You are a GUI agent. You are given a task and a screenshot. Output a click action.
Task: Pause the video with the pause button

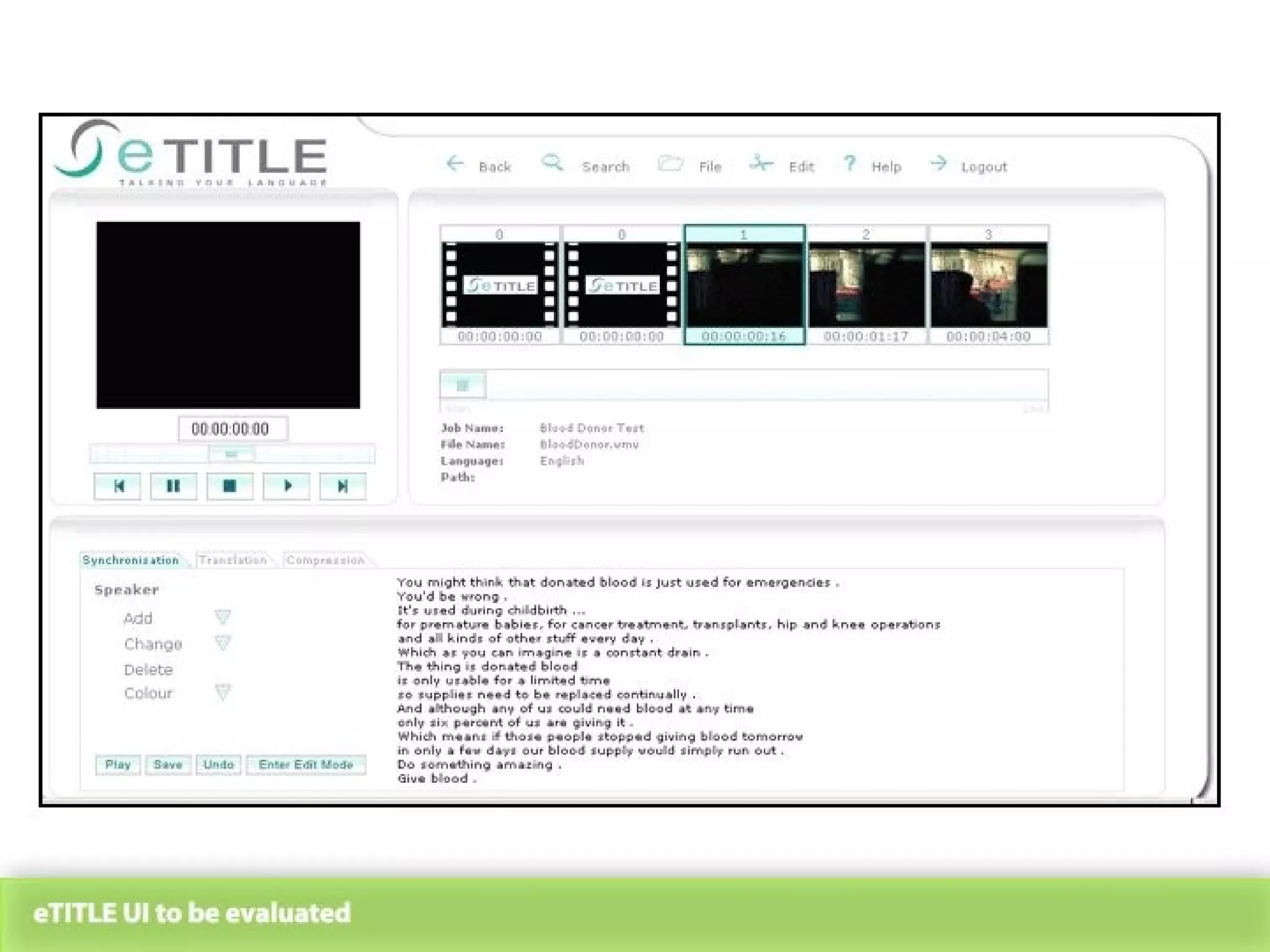click(x=173, y=486)
